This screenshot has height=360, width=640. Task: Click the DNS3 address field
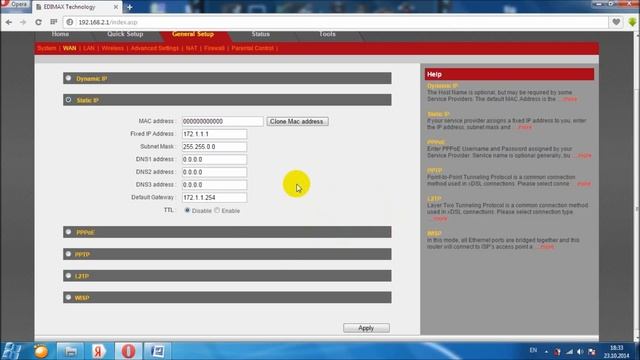point(214,184)
